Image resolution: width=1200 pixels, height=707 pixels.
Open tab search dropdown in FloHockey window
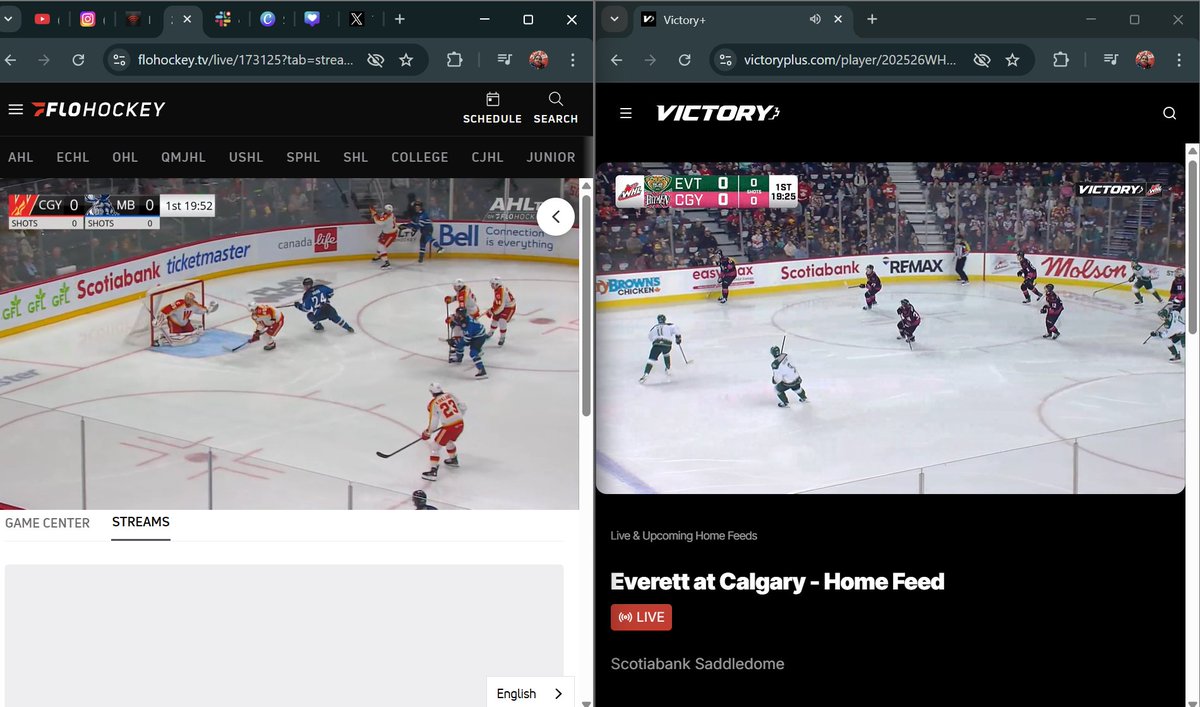(11, 19)
